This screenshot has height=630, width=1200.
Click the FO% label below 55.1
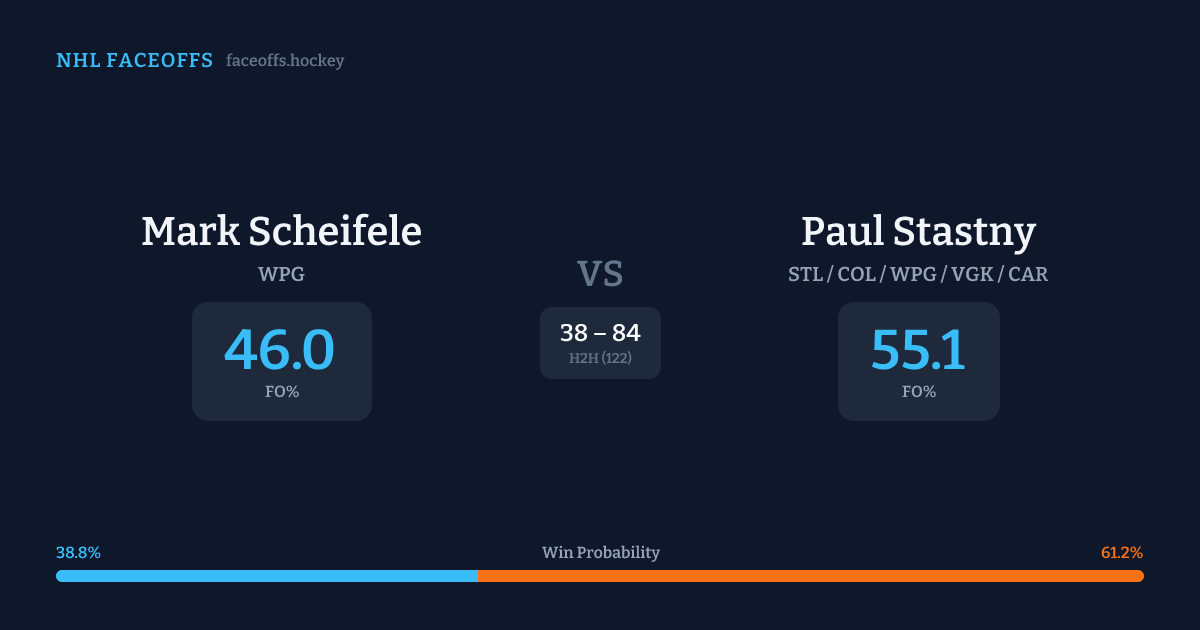918,392
